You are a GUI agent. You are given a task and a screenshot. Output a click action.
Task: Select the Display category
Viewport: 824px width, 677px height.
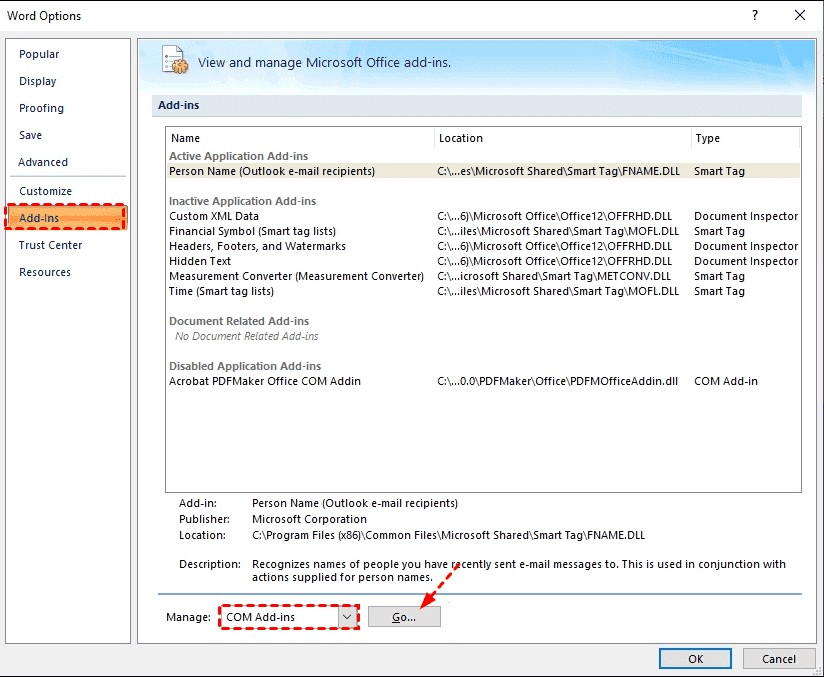(x=38, y=81)
